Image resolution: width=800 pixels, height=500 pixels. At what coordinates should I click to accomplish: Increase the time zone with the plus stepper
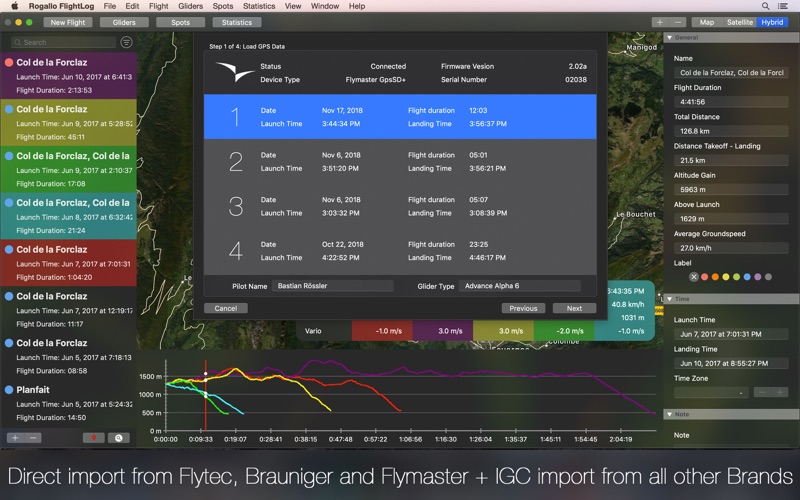(x=780, y=392)
